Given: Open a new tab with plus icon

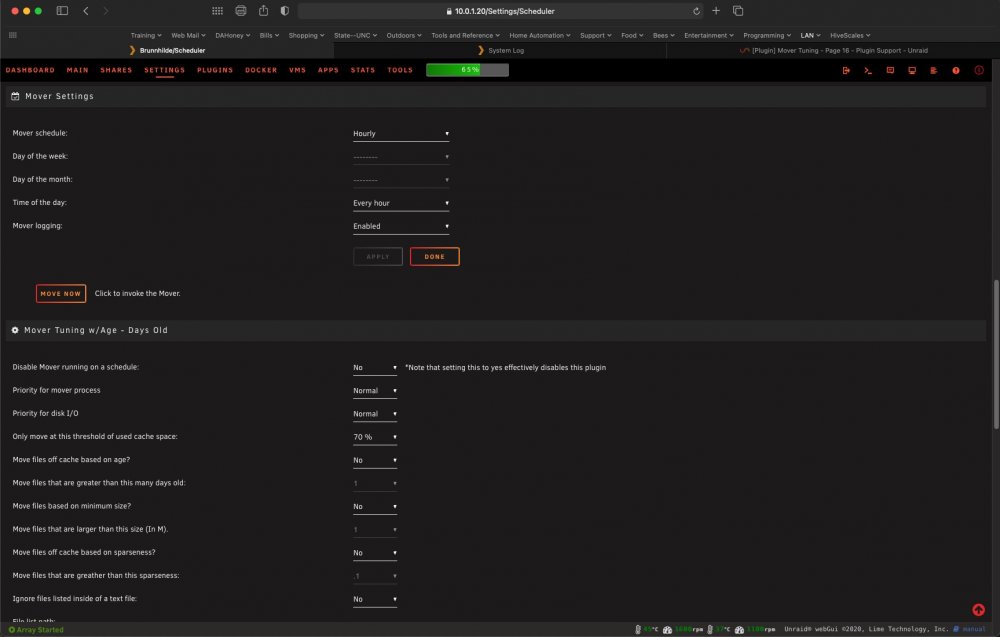Looking at the screenshot, I should (x=716, y=11).
